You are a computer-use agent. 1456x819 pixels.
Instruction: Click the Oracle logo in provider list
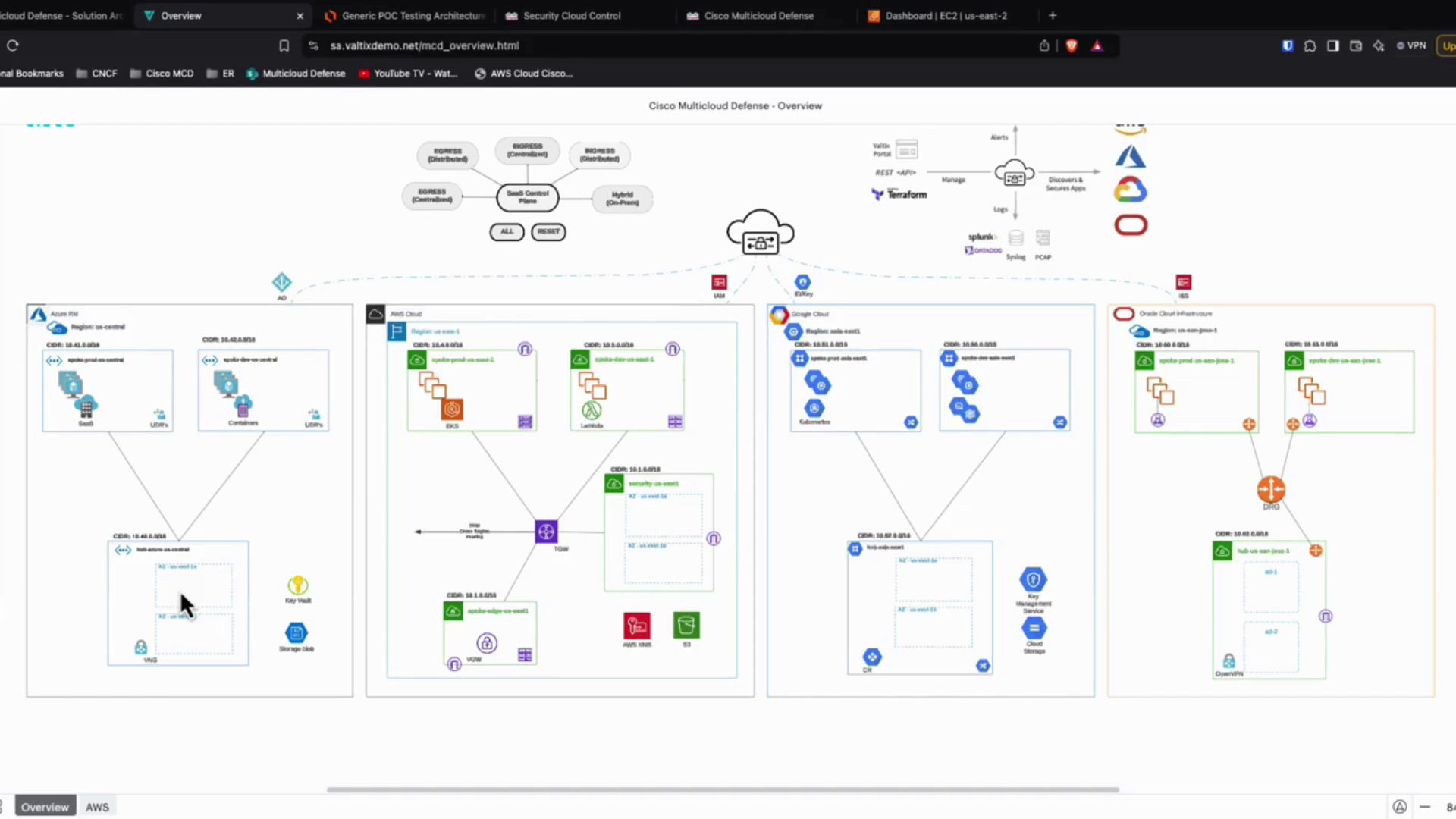tap(1131, 225)
